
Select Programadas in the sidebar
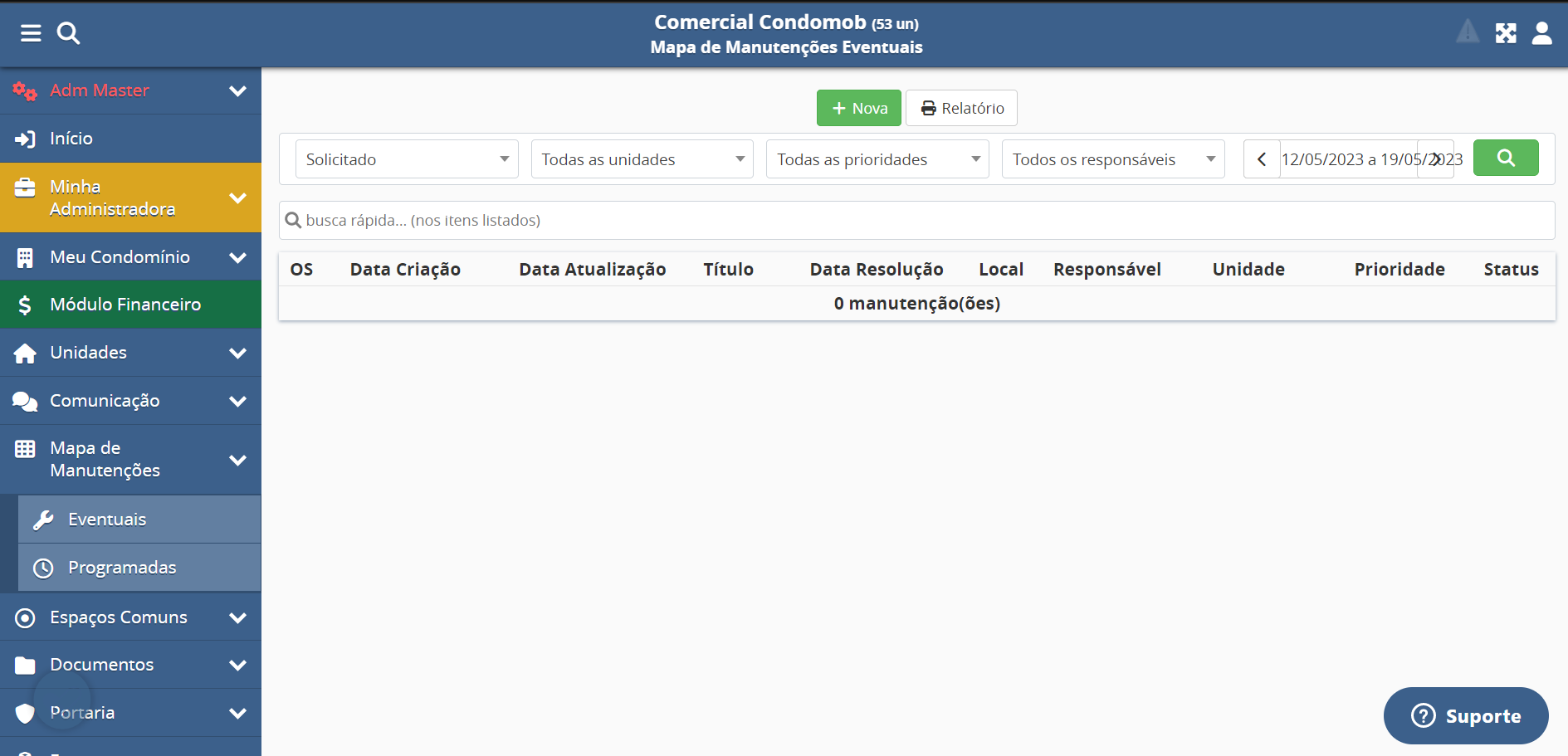139,568
